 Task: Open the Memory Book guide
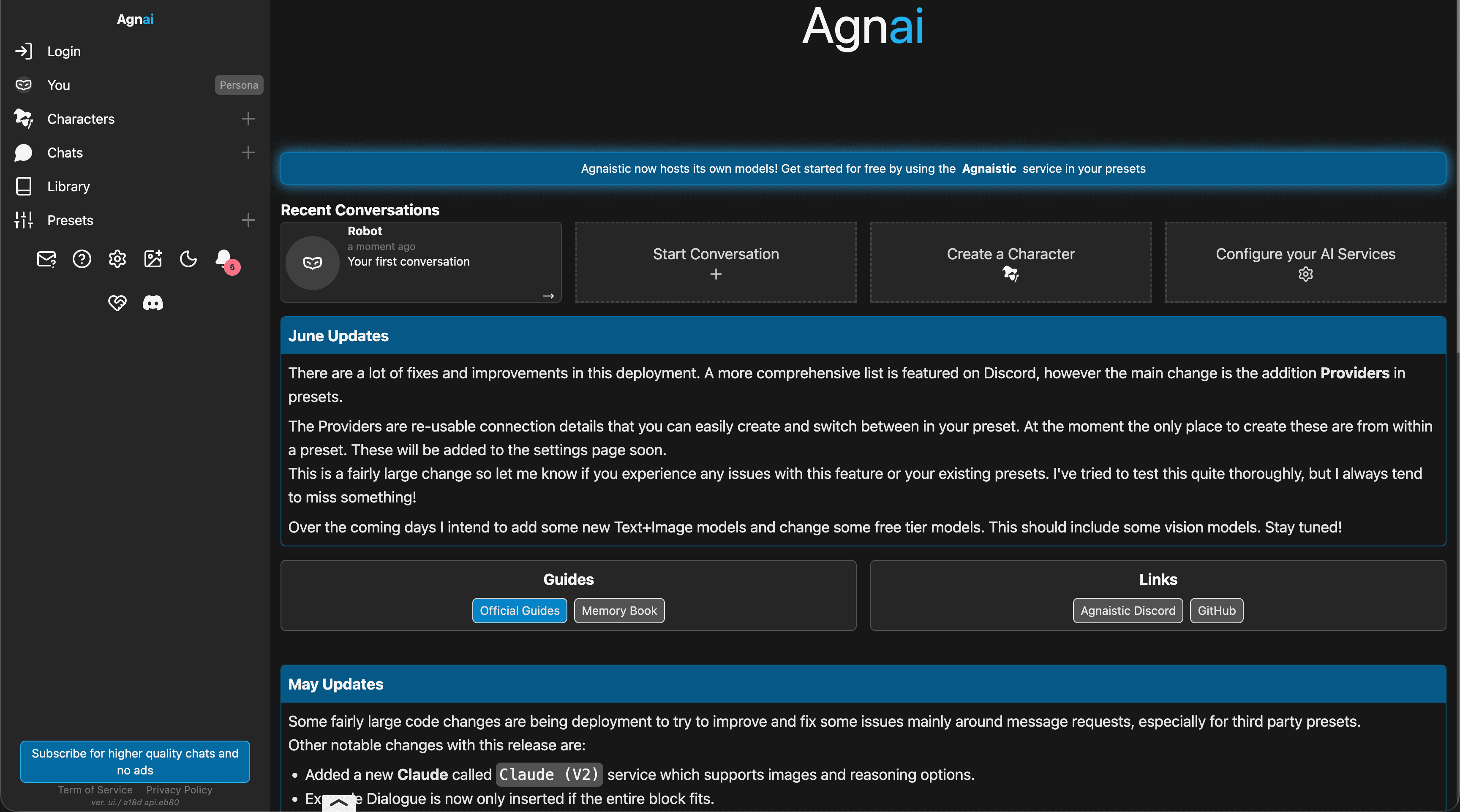[619, 610]
